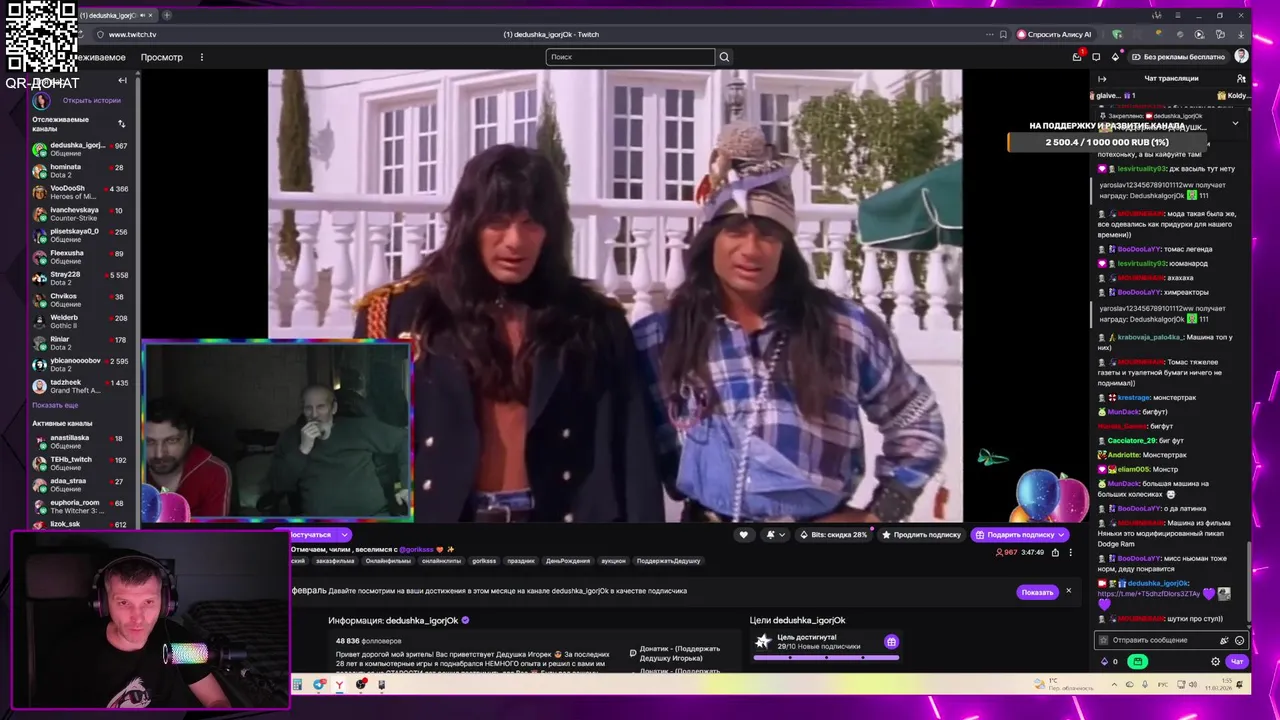Screen dimensions: 1280x720
Task: Open the user profile avatar menu
Action: point(1241,57)
